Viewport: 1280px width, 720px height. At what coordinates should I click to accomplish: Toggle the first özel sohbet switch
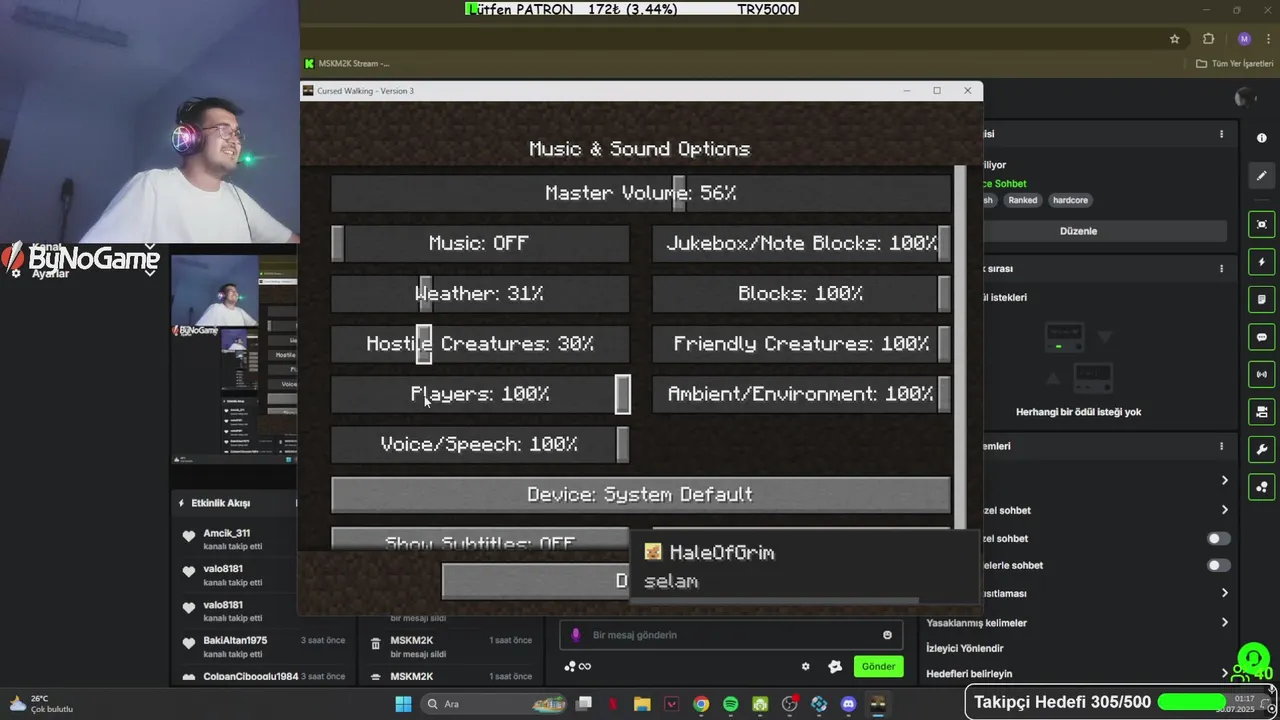pyautogui.click(x=1218, y=538)
